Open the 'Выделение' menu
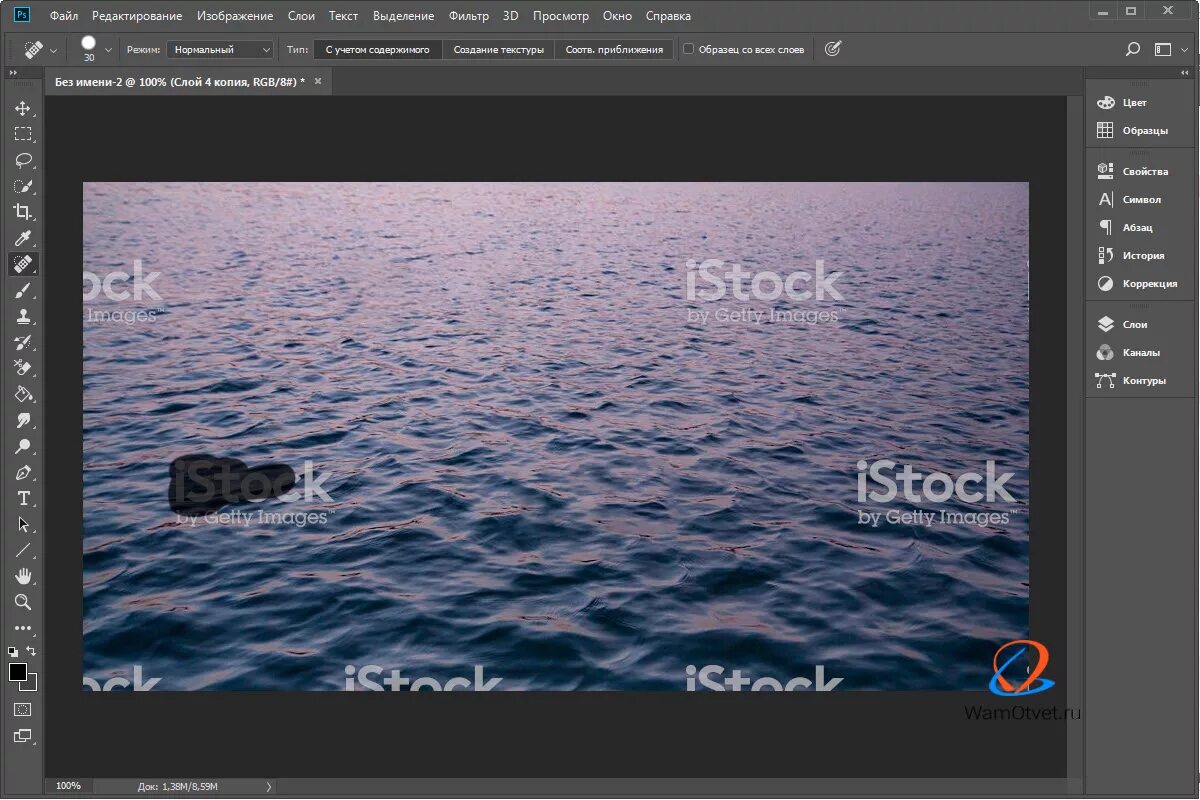1200x800 pixels. pyautogui.click(x=404, y=16)
